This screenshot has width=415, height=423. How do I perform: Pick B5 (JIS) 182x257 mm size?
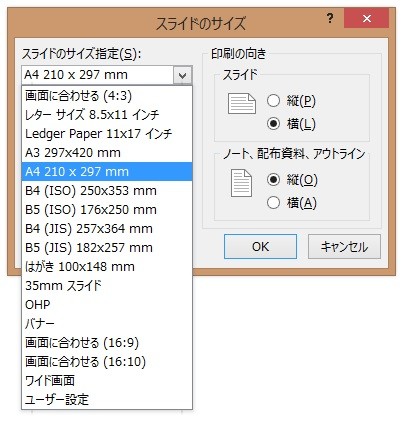coord(107,248)
